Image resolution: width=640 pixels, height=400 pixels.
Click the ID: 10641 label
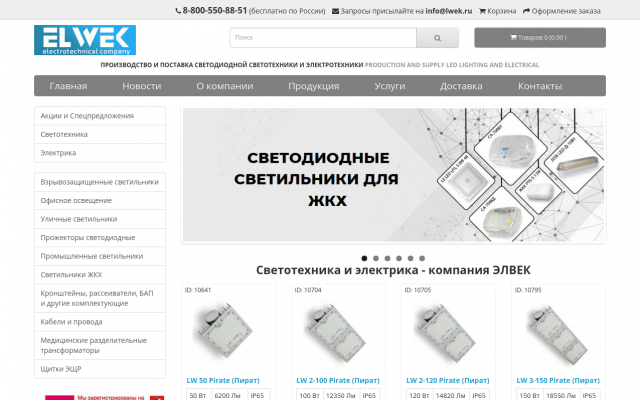pyautogui.click(x=198, y=290)
